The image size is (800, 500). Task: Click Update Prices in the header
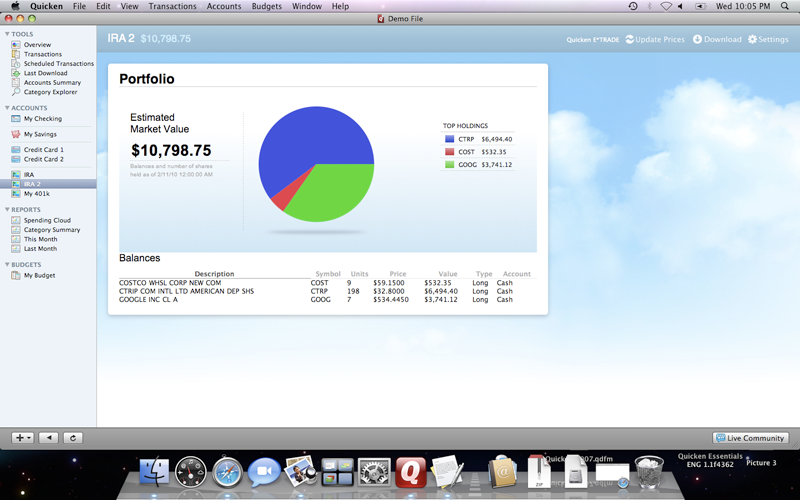(x=655, y=39)
